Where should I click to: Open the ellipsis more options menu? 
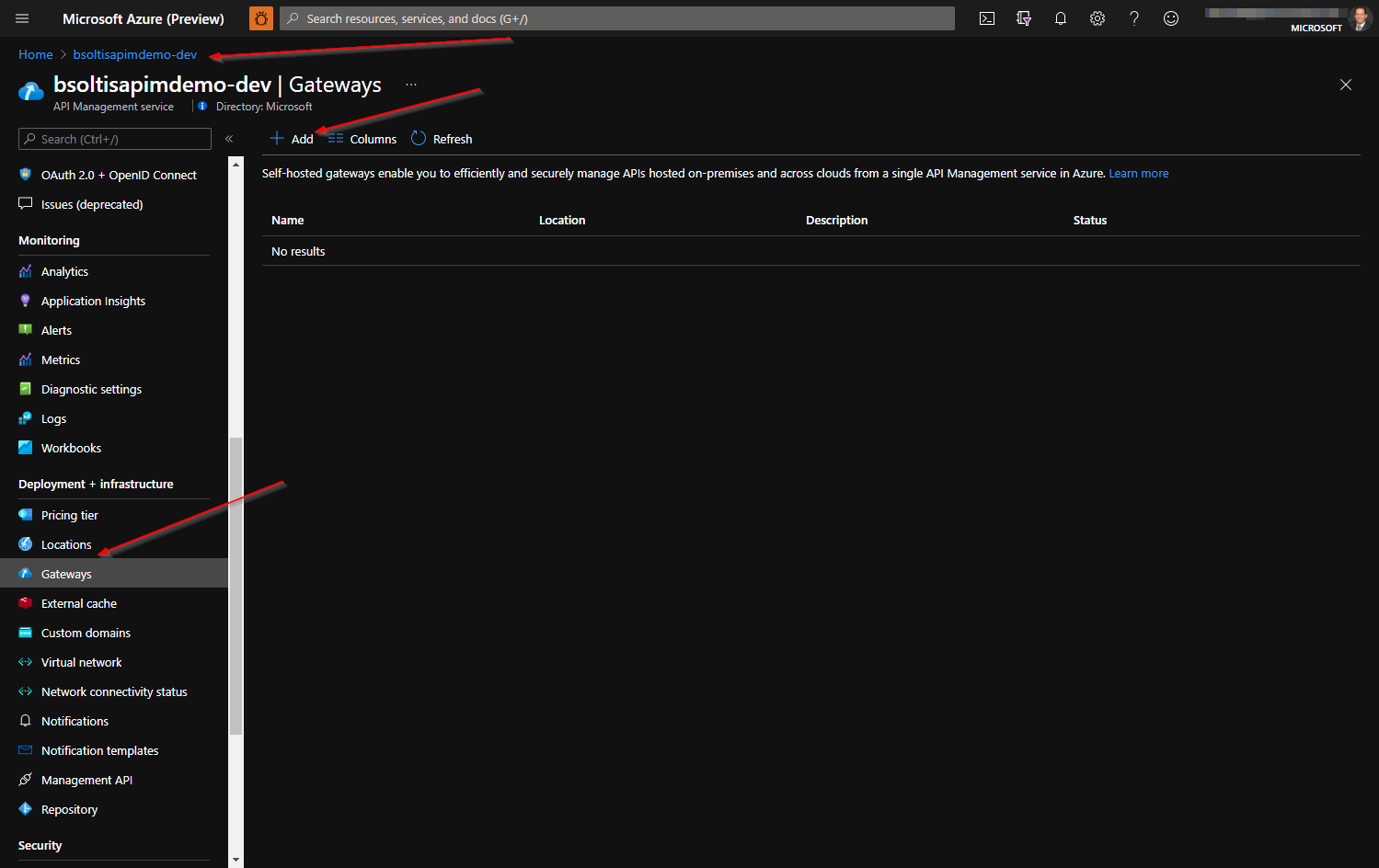(x=411, y=85)
